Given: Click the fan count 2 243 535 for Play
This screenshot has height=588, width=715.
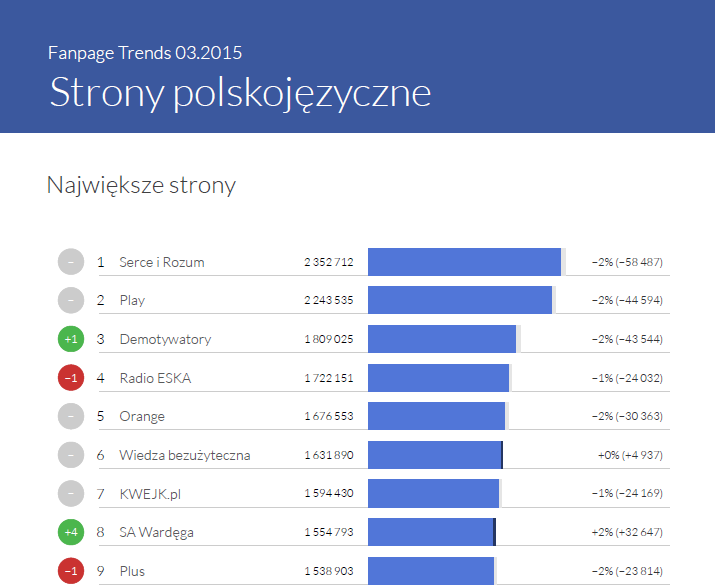Looking at the screenshot, I should click(x=329, y=301).
